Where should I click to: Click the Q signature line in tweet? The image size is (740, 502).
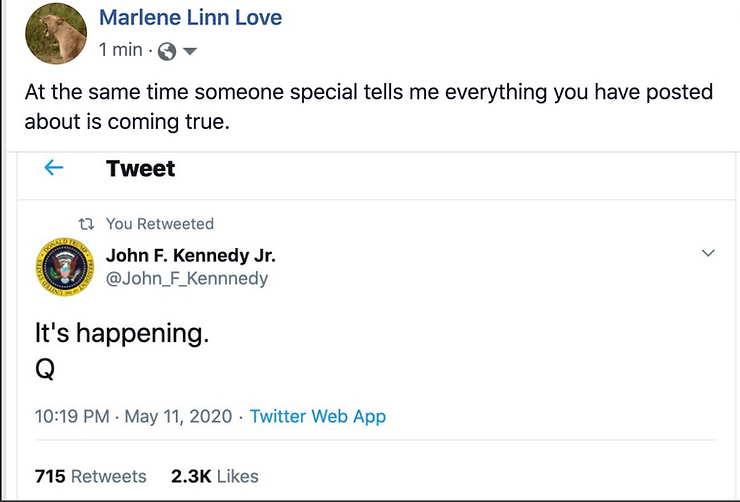click(45, 369)
